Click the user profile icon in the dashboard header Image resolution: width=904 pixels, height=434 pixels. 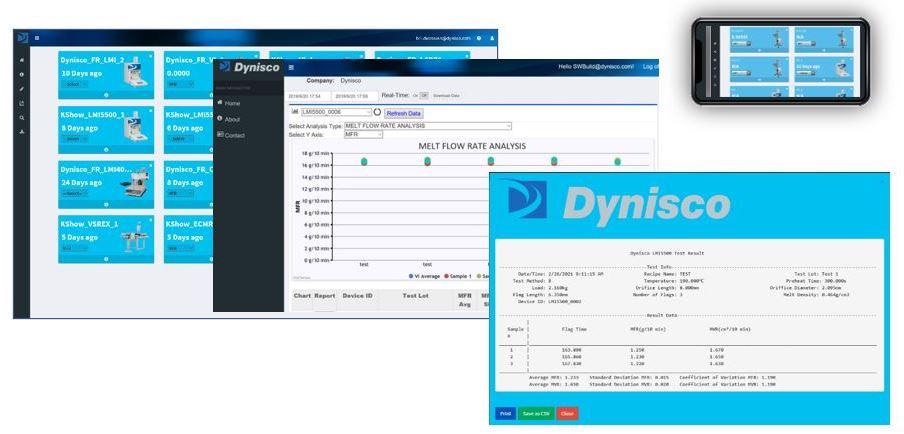click(492, 38)
